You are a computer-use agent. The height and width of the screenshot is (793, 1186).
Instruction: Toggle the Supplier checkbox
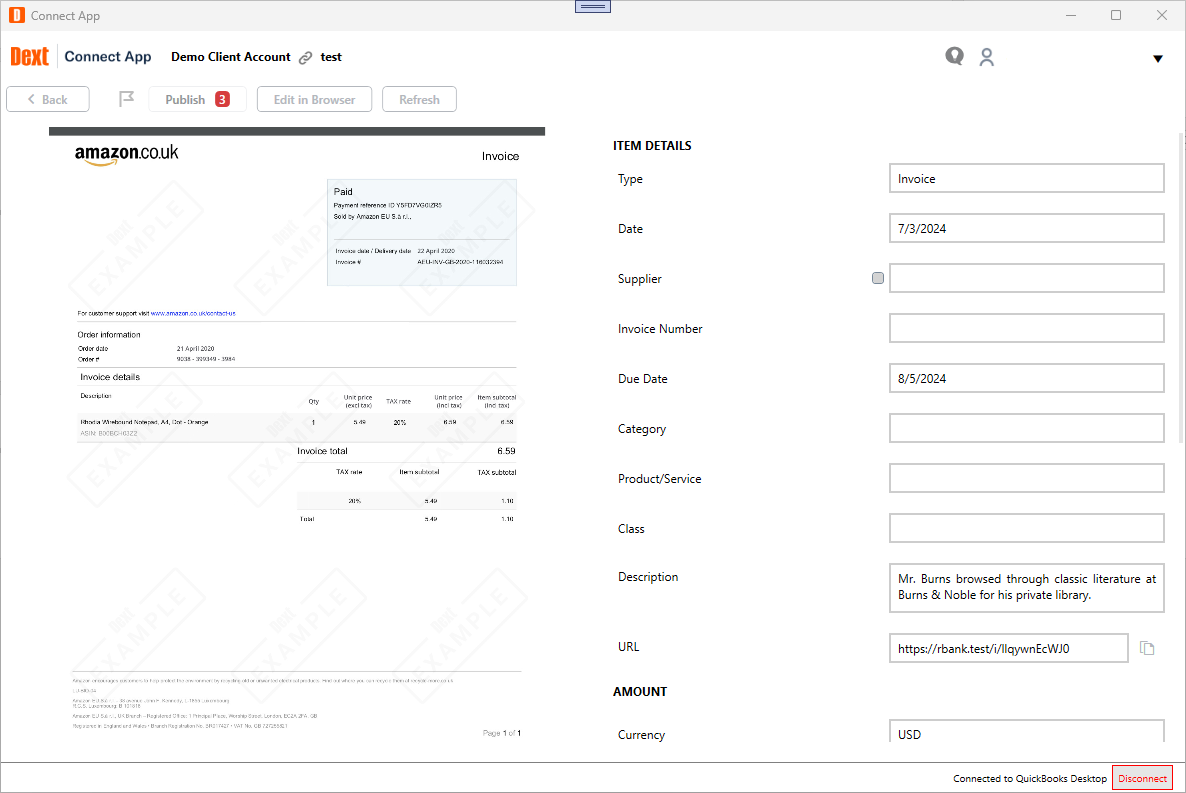tap(877, 278)
